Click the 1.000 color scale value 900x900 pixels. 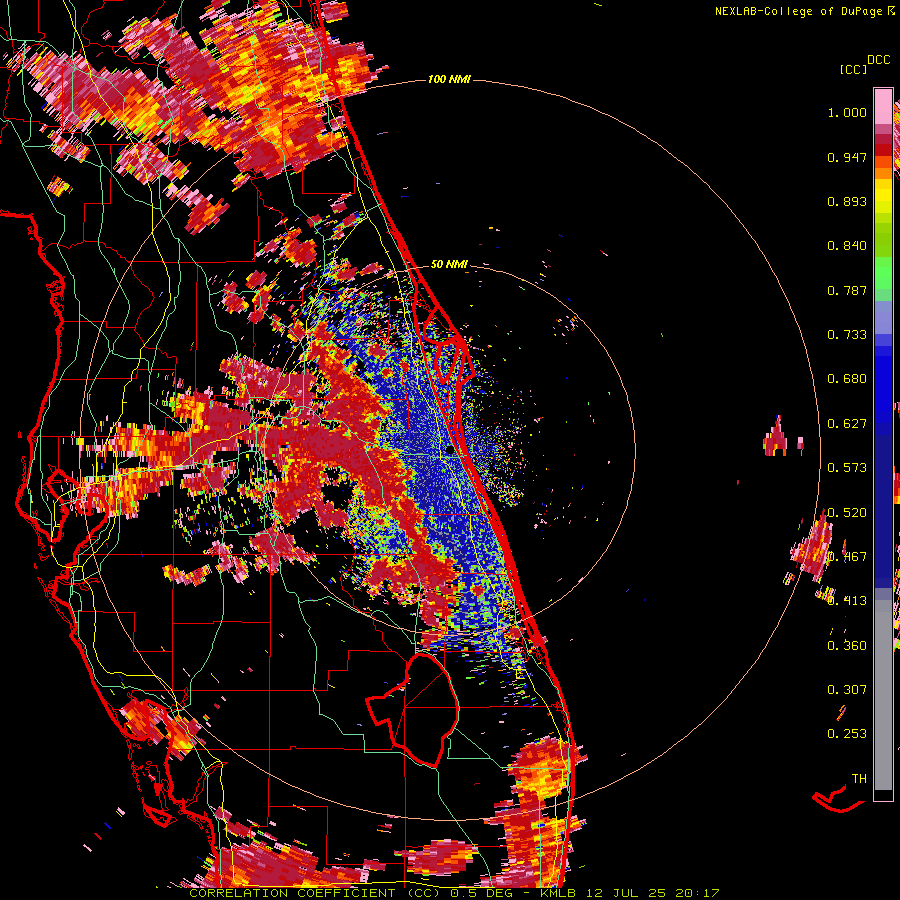[x=847, y=112]
